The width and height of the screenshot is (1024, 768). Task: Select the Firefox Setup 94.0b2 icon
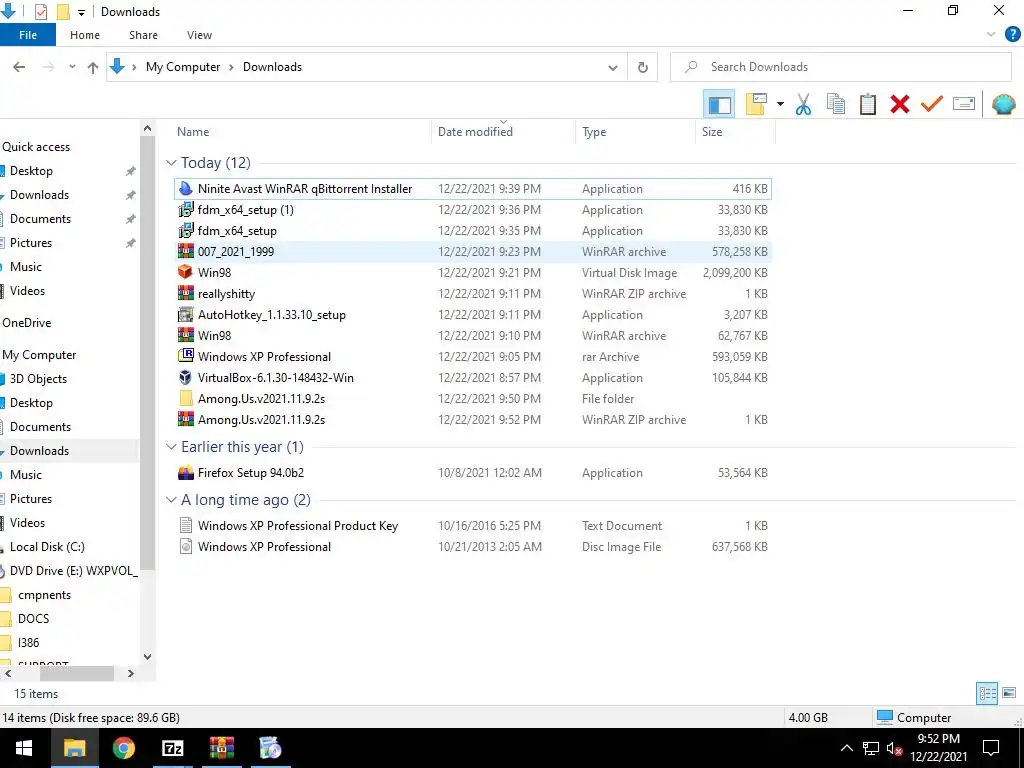coord(185,473)
